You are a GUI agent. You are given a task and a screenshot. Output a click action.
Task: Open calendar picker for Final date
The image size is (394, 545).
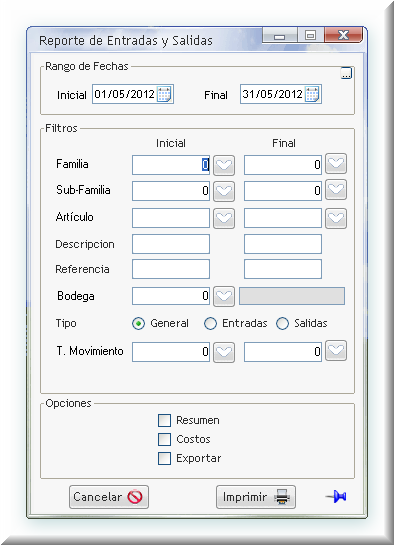312,94
